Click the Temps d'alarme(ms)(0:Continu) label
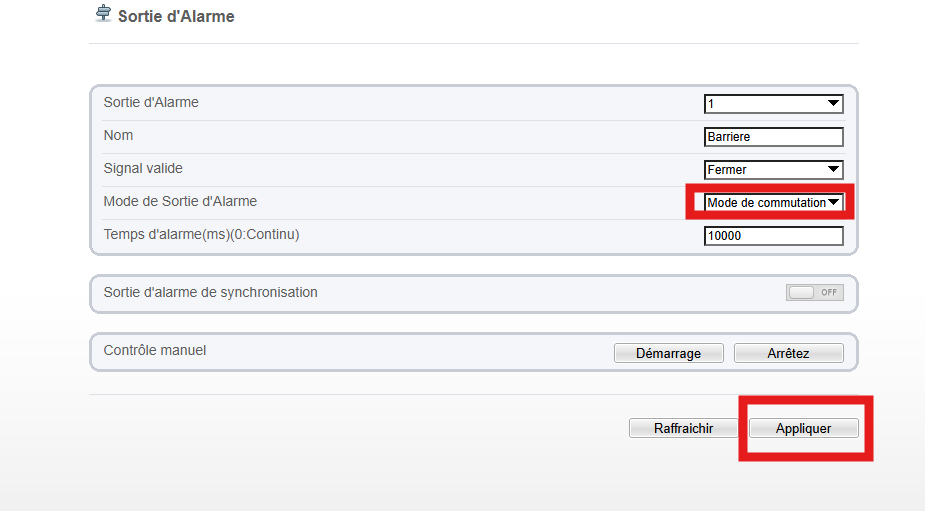 pos(201,234)
